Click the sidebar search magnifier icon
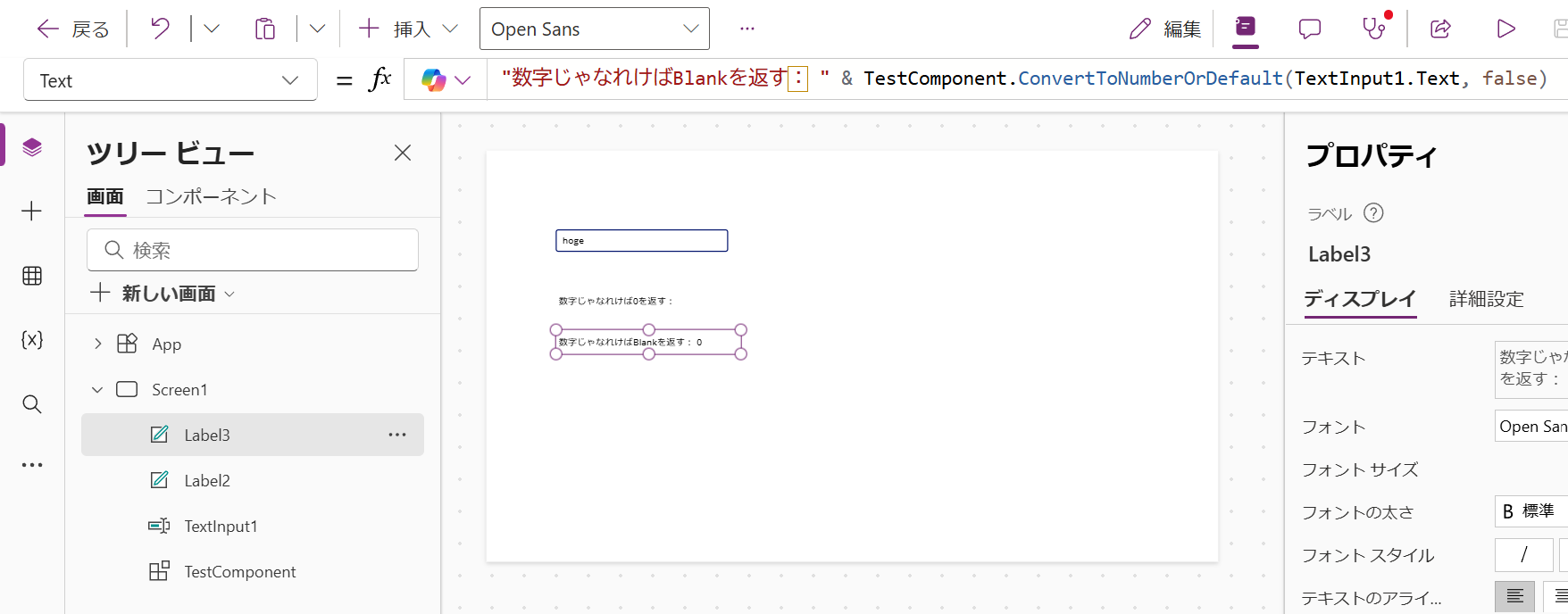The width and height of the screenshot is (1568, 614). coord(32,404)
